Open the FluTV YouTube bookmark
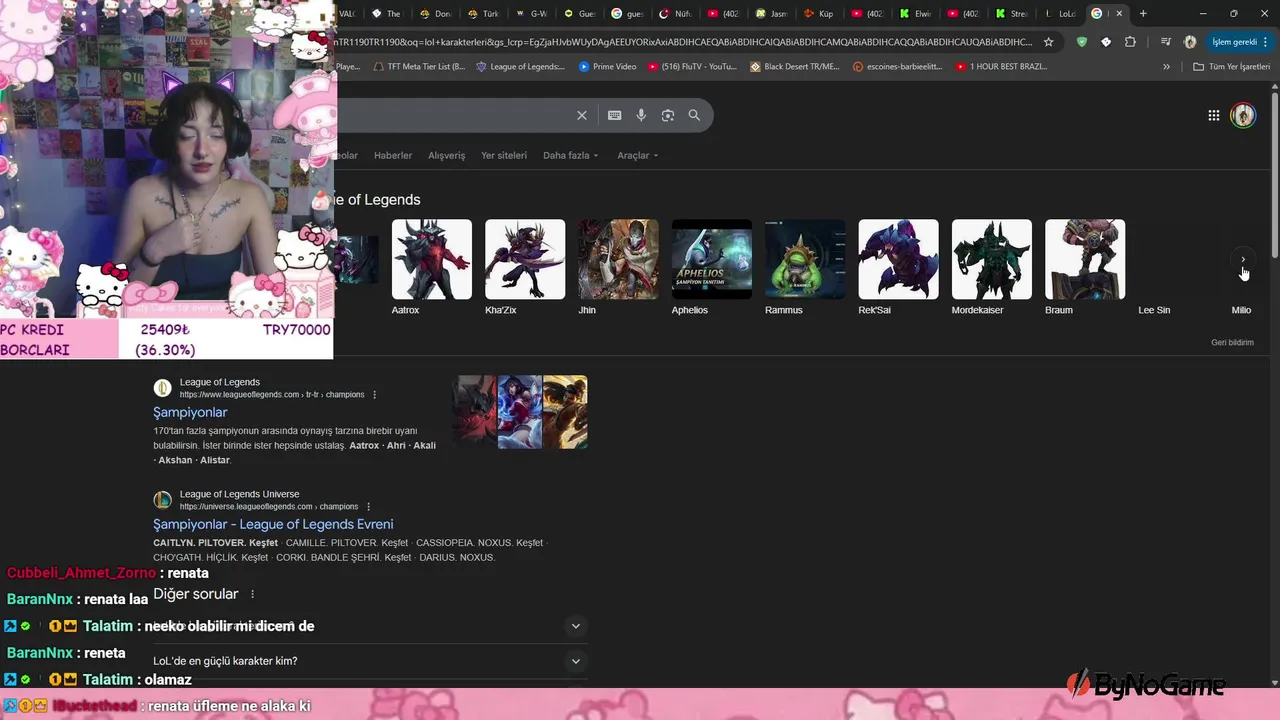1280x720 pixels. [692, 67]
